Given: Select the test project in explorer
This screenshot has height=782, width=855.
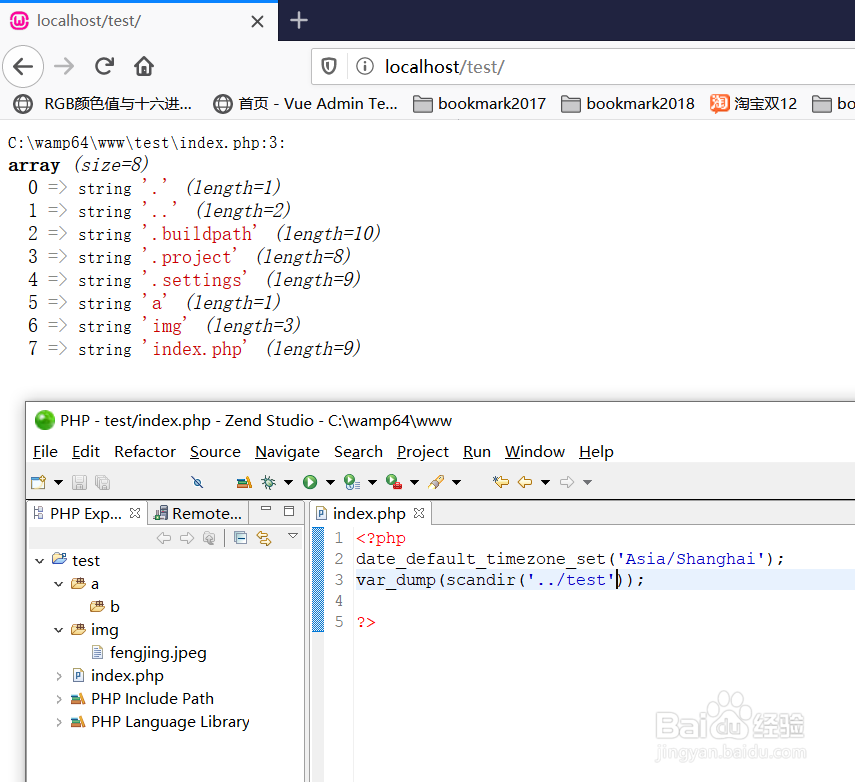Looking at the screenshot, I should pyautogui.click(x=76, y=560).
